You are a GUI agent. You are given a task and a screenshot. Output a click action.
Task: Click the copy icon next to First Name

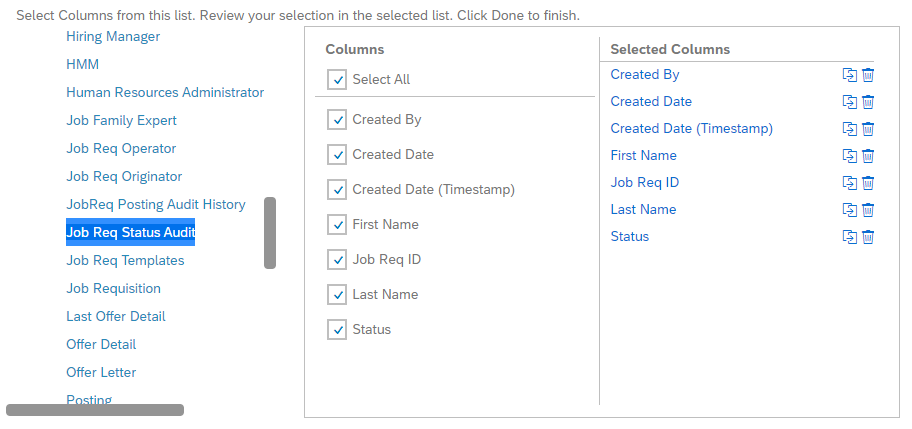point(850,156)
